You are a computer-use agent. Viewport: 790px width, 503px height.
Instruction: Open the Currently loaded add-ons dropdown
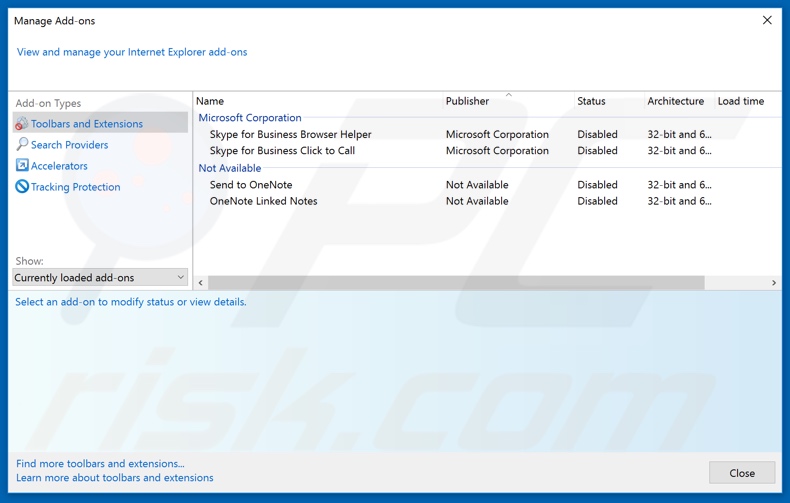pos(100,277)
